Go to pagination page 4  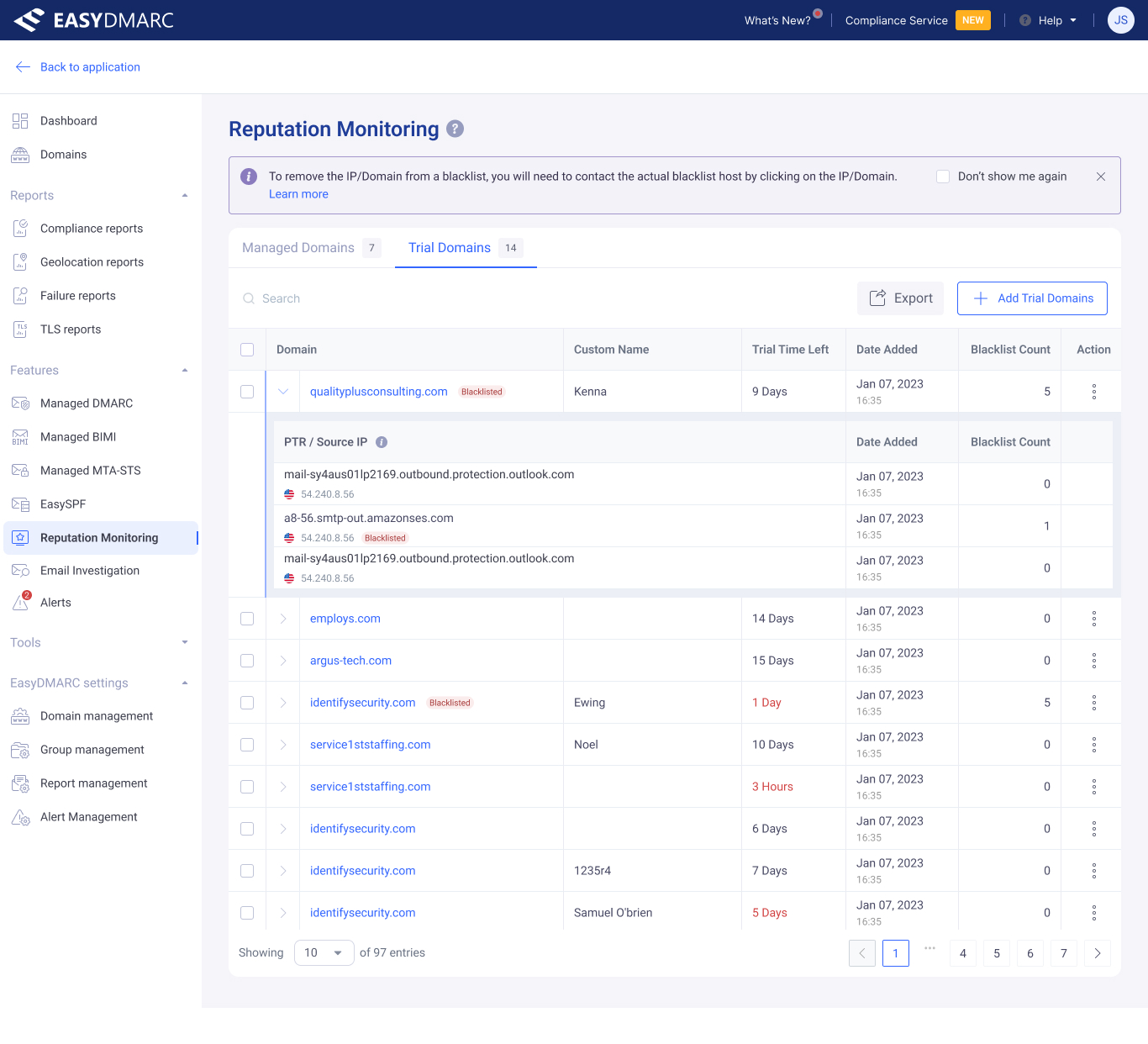[x=963, y=953]
